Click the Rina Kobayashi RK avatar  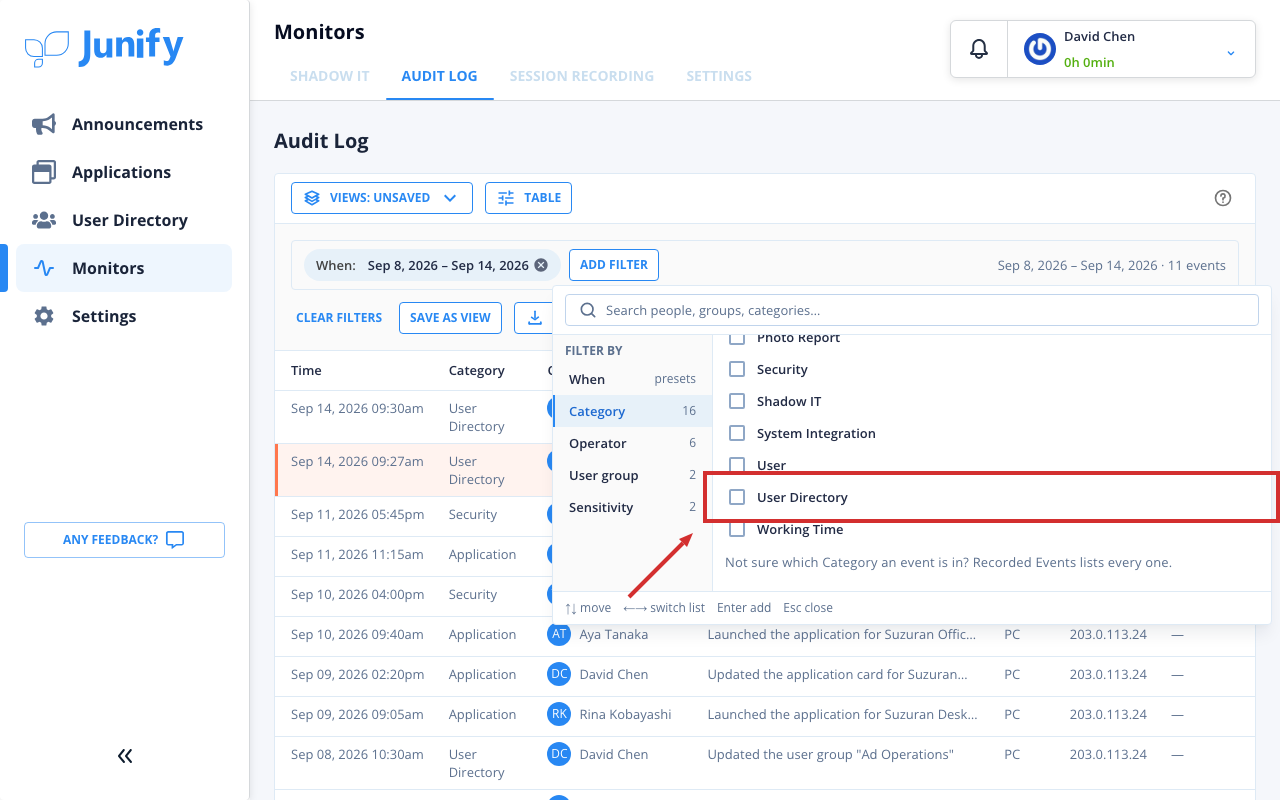click(559, 714)
